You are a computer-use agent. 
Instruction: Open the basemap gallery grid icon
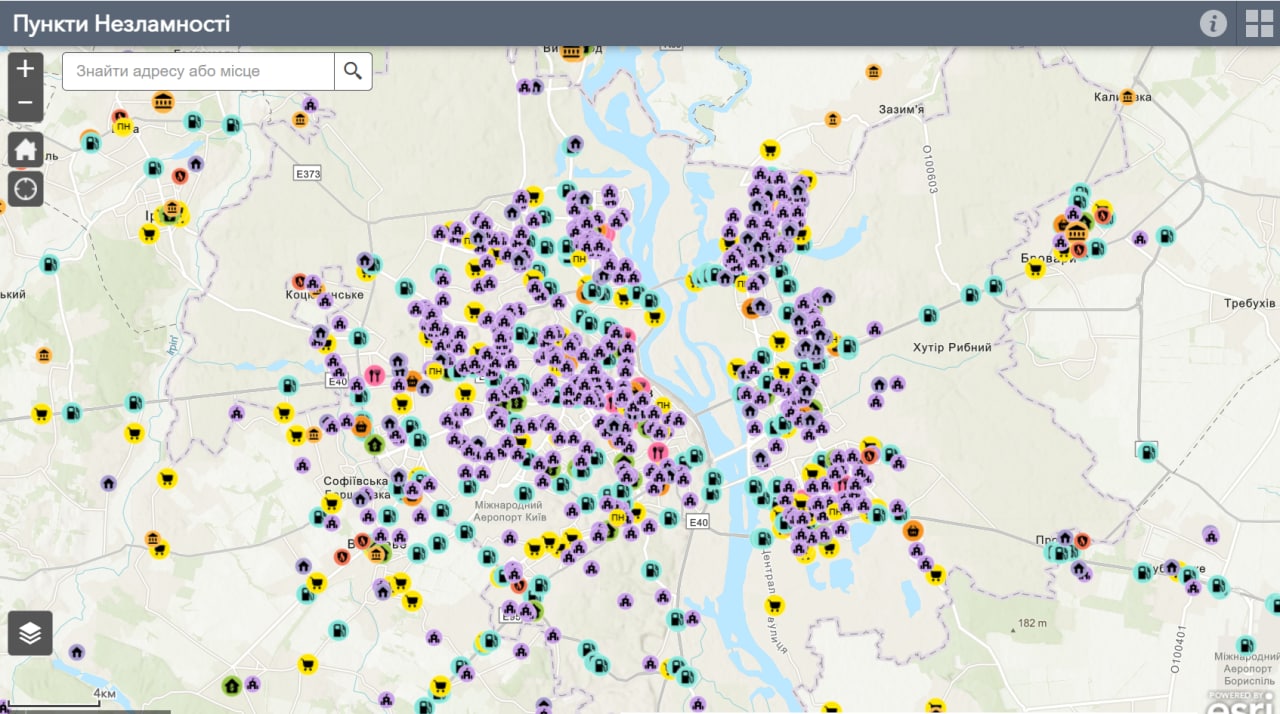click(x=1259, y=23)
